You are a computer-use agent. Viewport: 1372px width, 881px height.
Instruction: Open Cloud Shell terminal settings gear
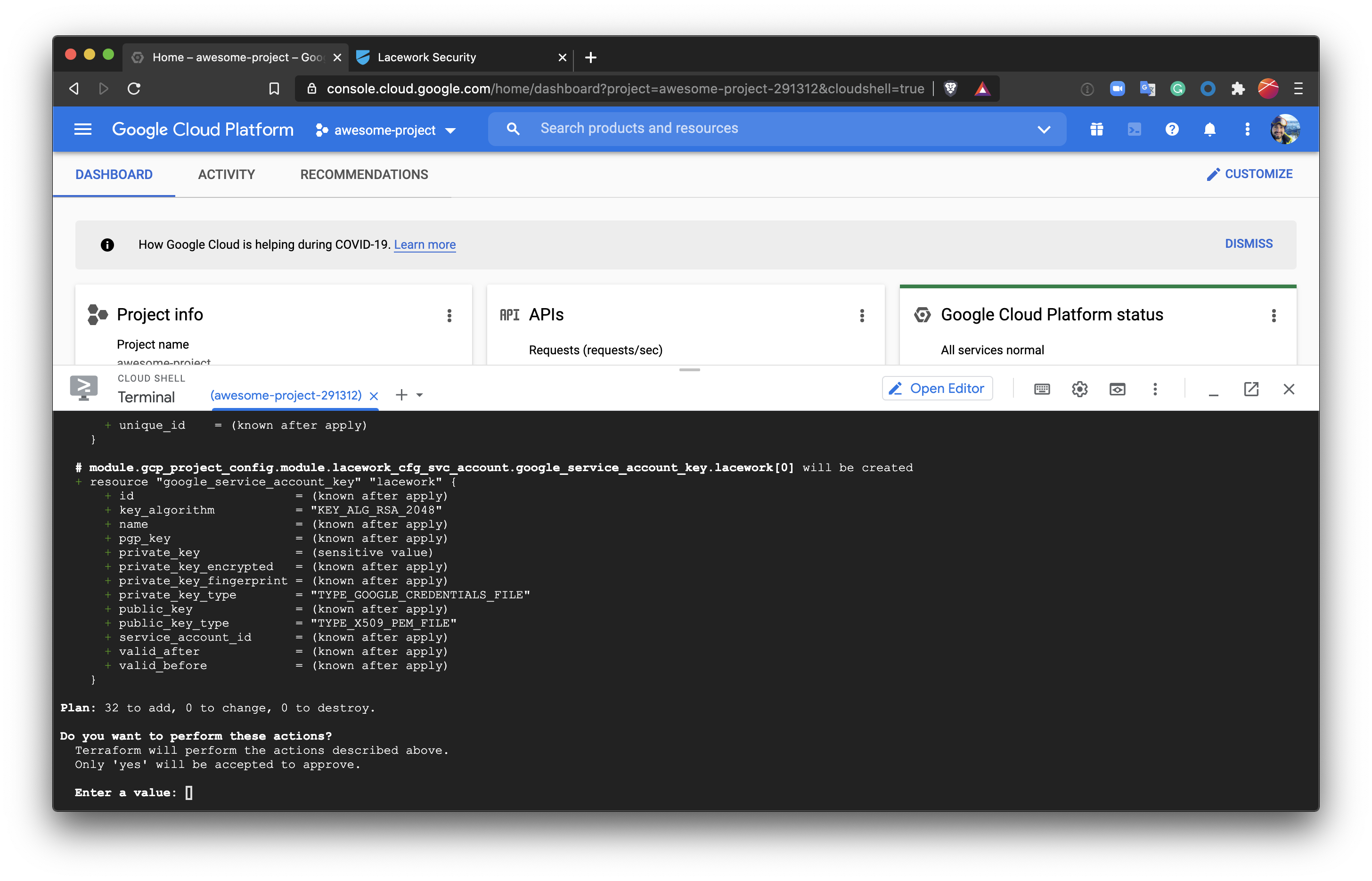(x=1079, y=389)
